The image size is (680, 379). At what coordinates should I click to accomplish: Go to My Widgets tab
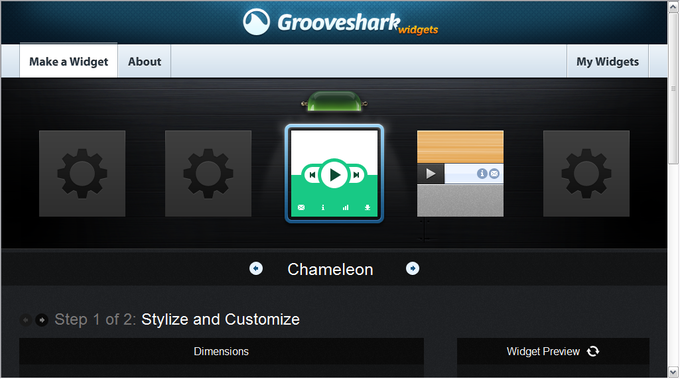coord(607,62)
